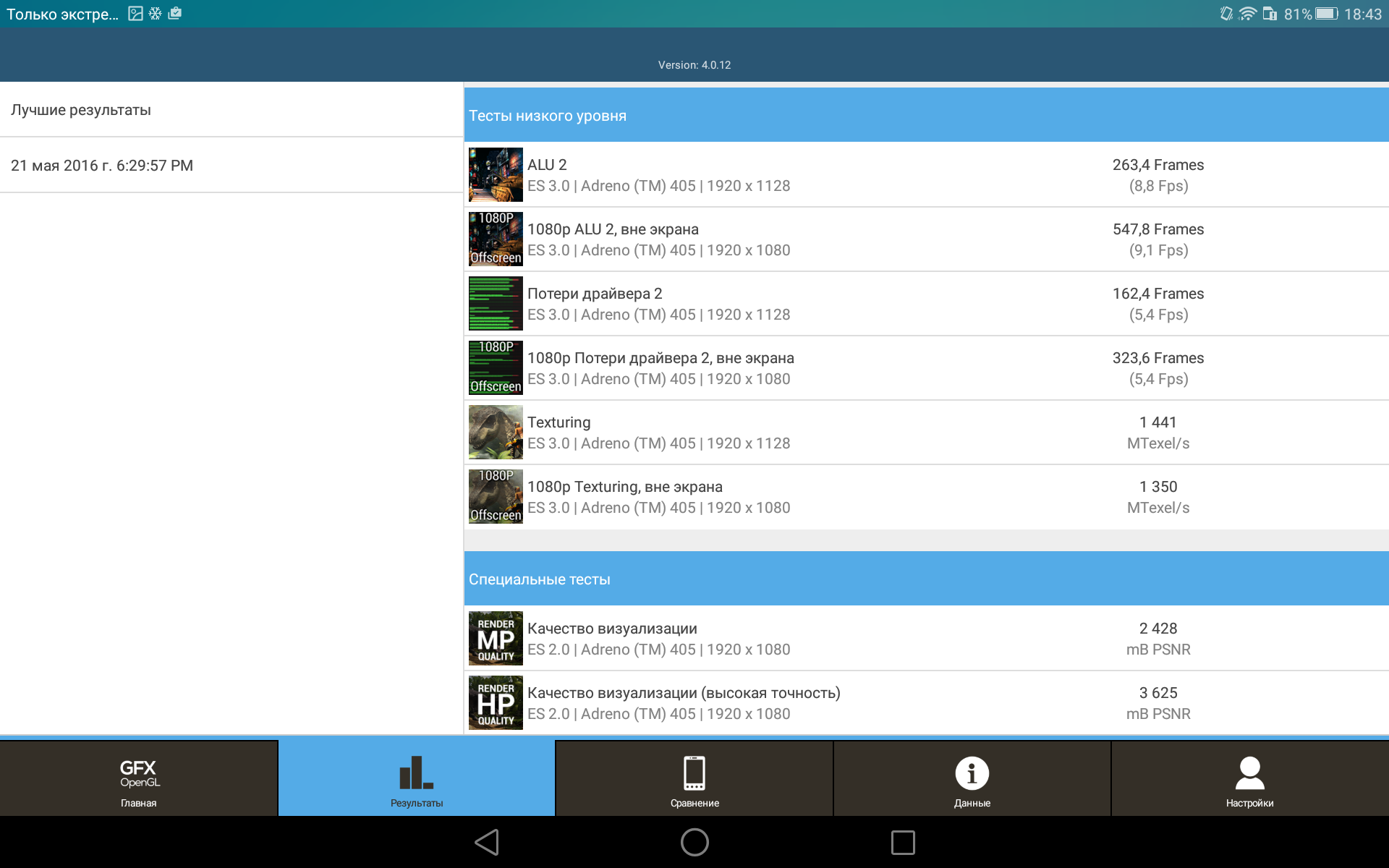This screenshot has height=868, width=1389.
Task: Click the Version: 4.0.12 label
Action: pos(694,65)
